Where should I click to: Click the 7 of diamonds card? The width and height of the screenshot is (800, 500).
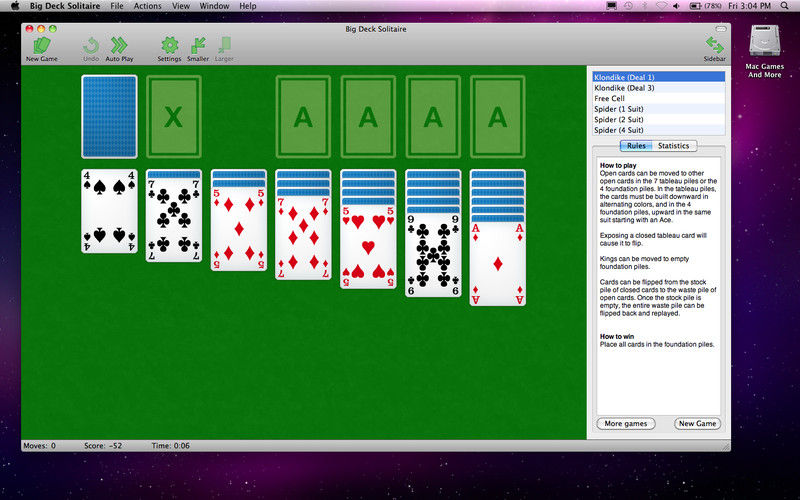click(304, 238)
